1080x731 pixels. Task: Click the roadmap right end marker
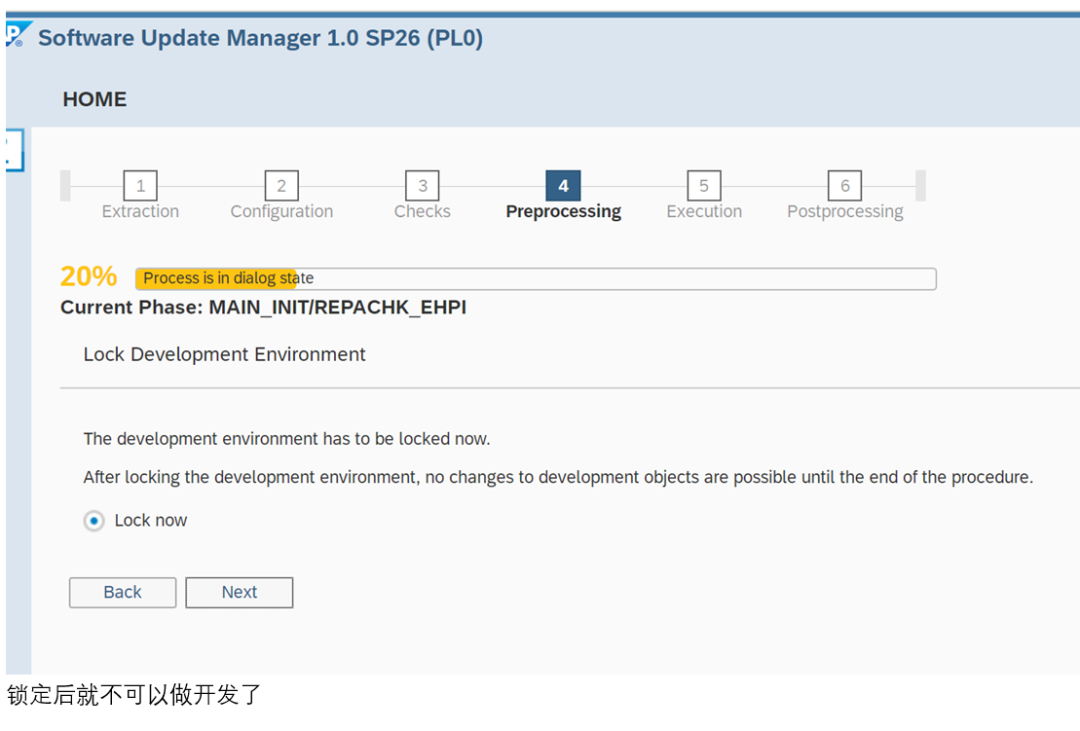[920, 186]
